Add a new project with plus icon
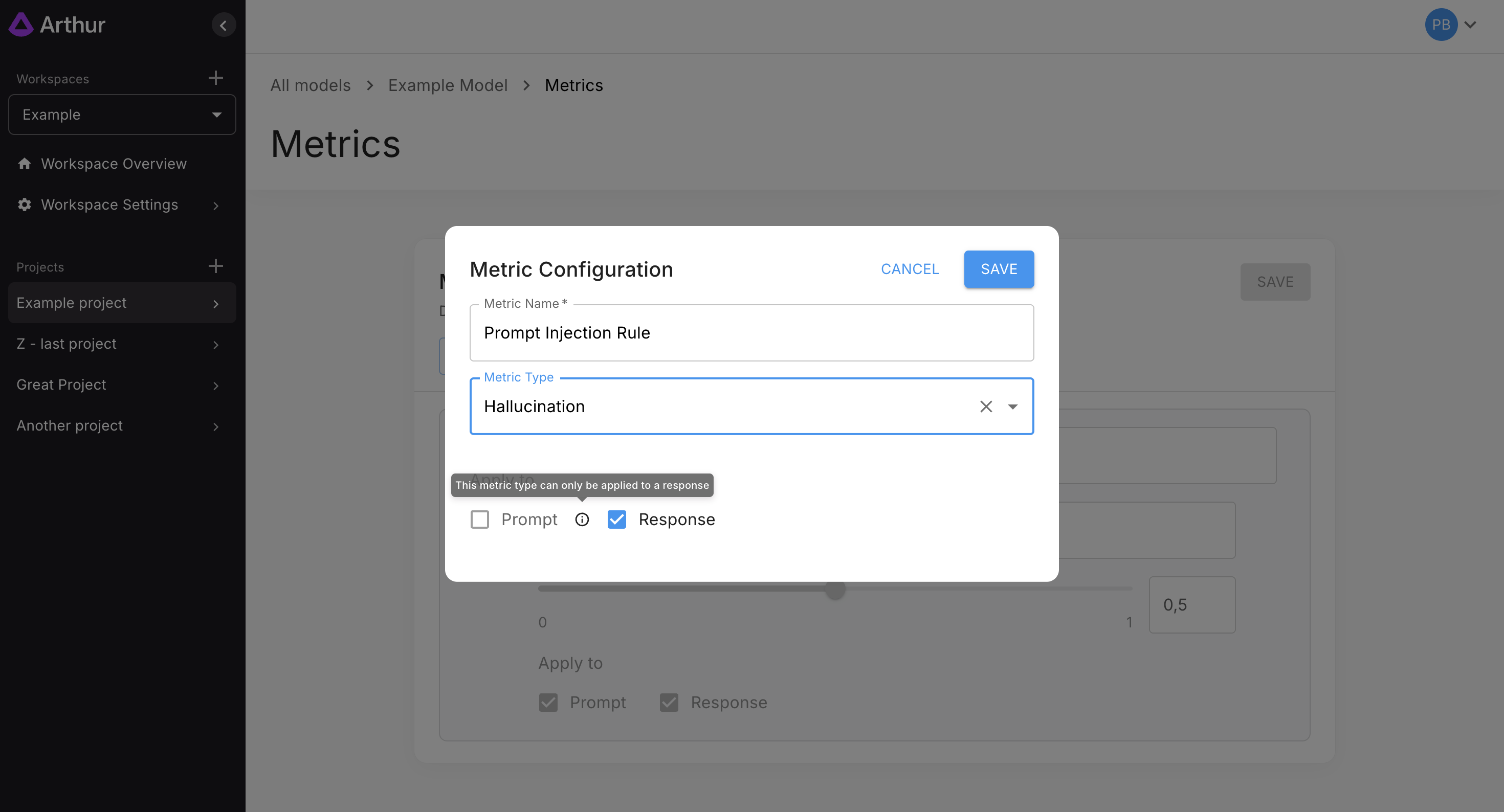The image size is (1504, 812). (215, 266)
